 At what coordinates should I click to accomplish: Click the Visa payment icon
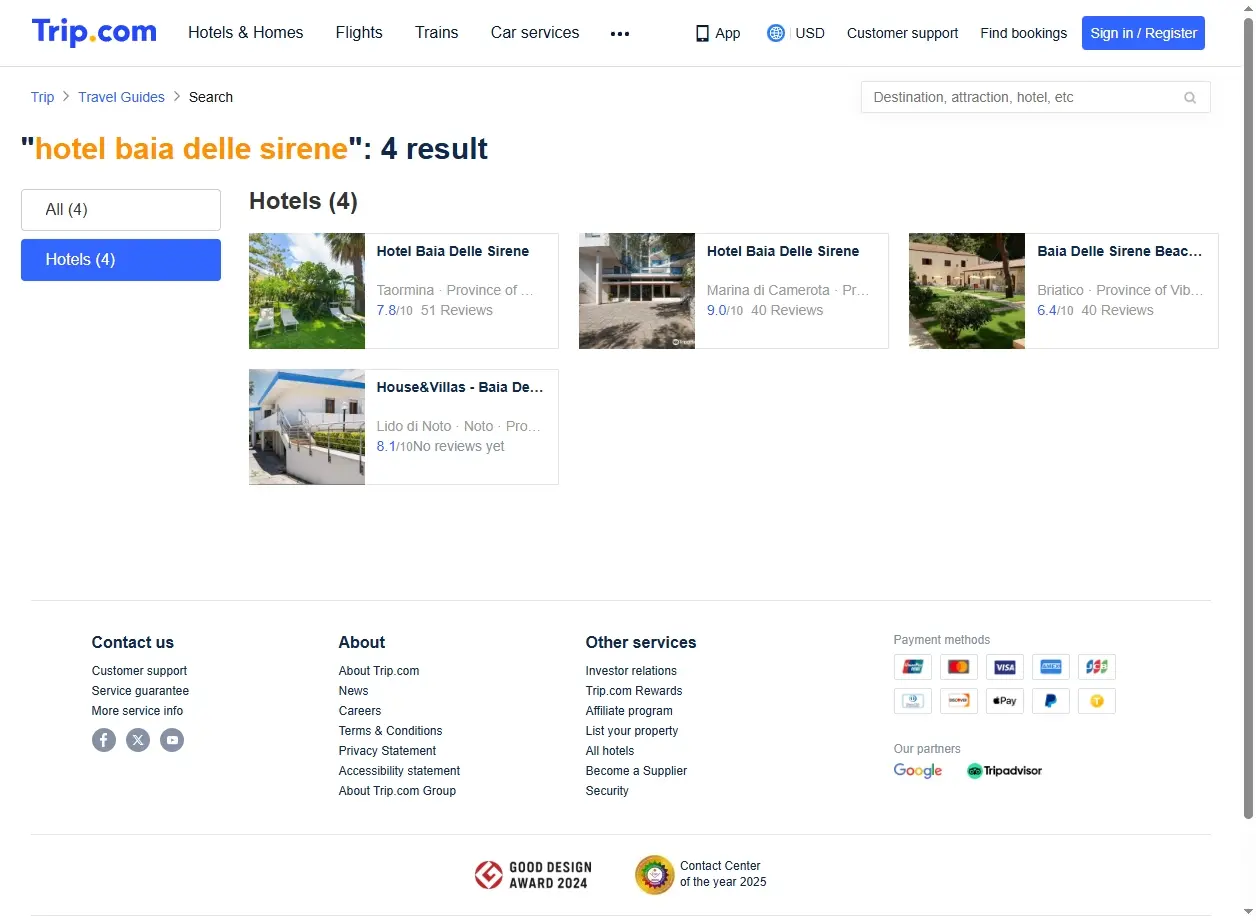1004,667
